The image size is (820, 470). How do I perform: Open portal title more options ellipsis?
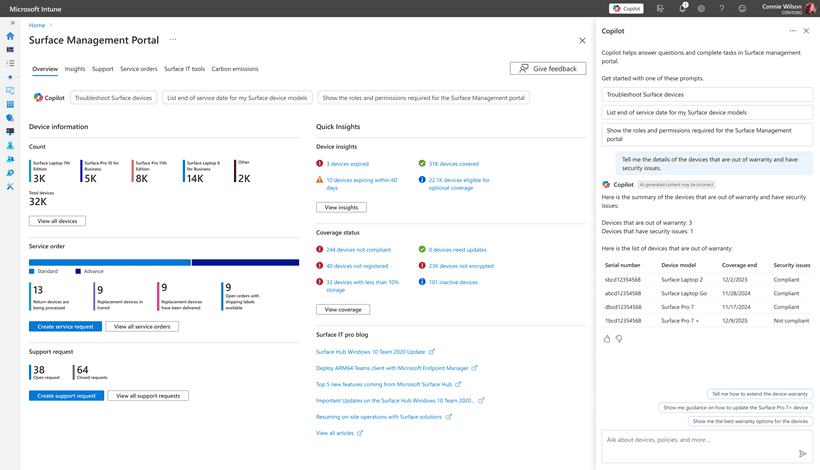173,40
